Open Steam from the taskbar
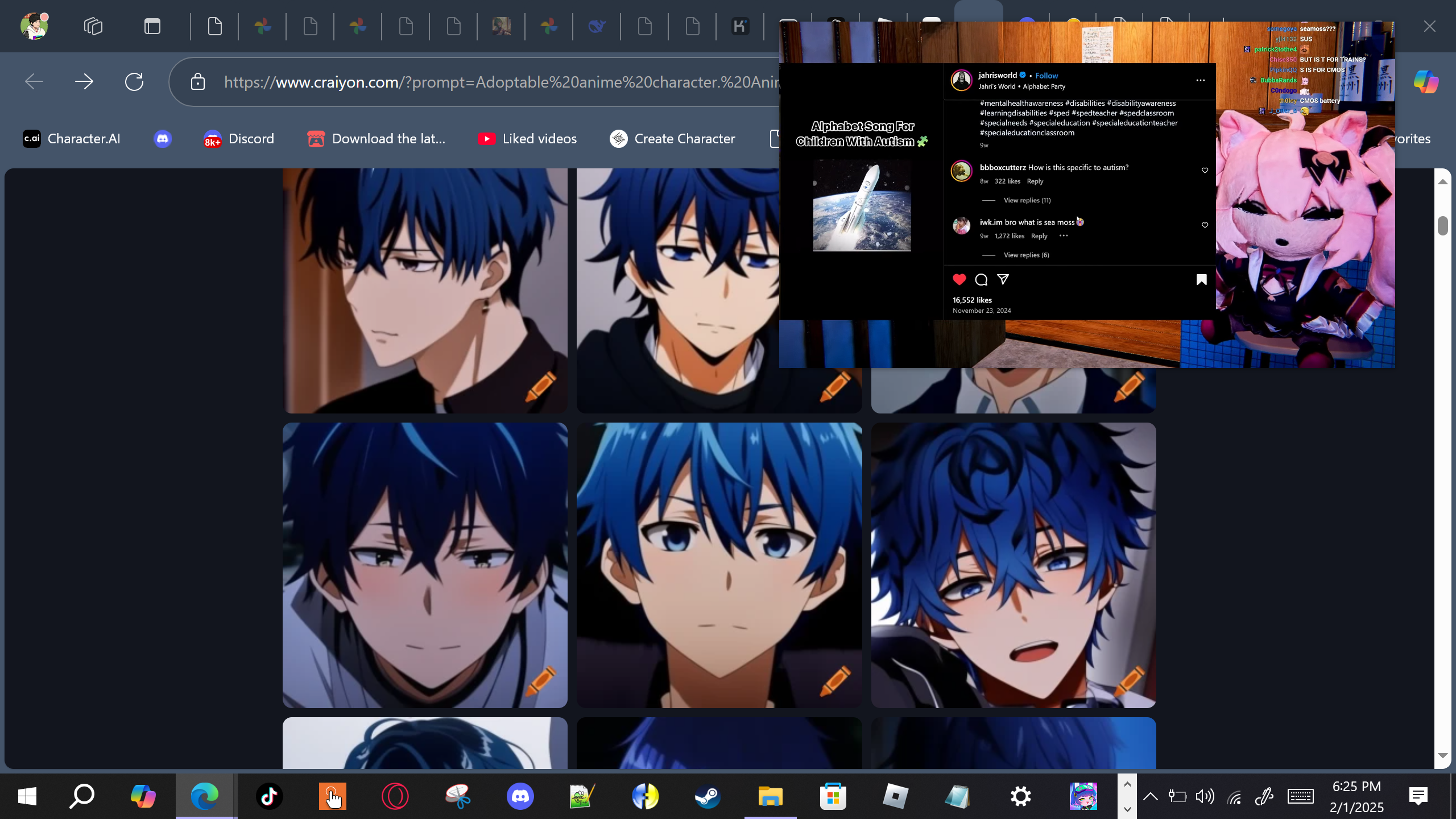Screen dimensions: 1456x819 708,796
